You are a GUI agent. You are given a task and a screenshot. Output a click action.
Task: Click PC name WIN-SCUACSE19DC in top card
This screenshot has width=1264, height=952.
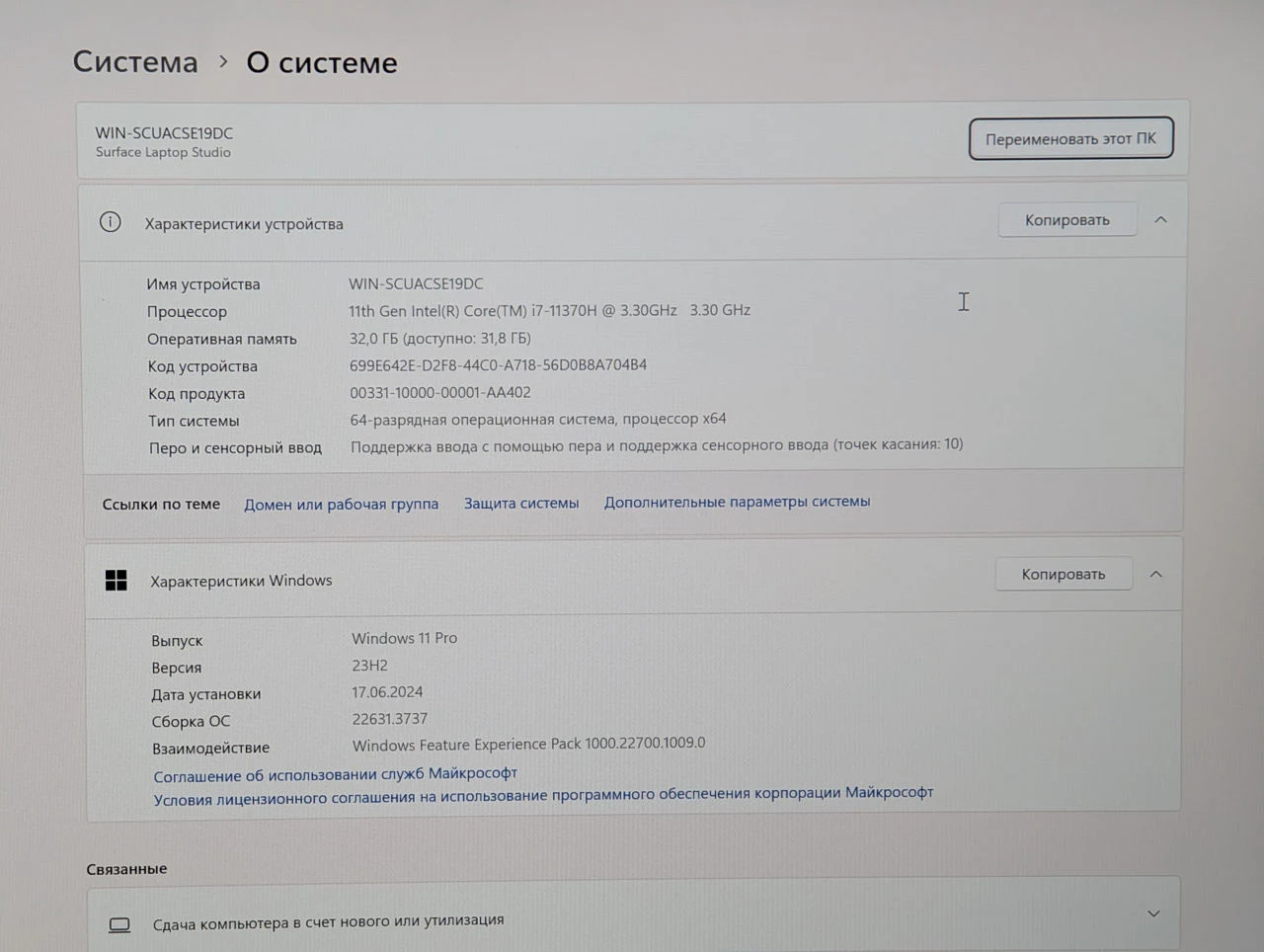coord(164,133)
